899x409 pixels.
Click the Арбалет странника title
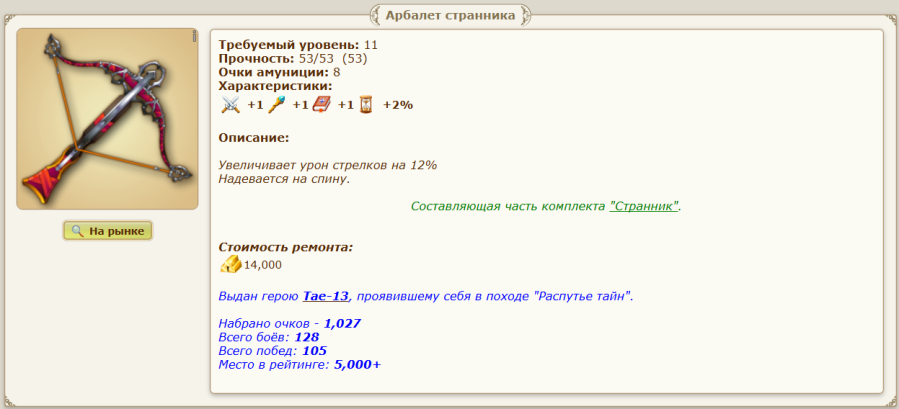[x=450, y=15]
